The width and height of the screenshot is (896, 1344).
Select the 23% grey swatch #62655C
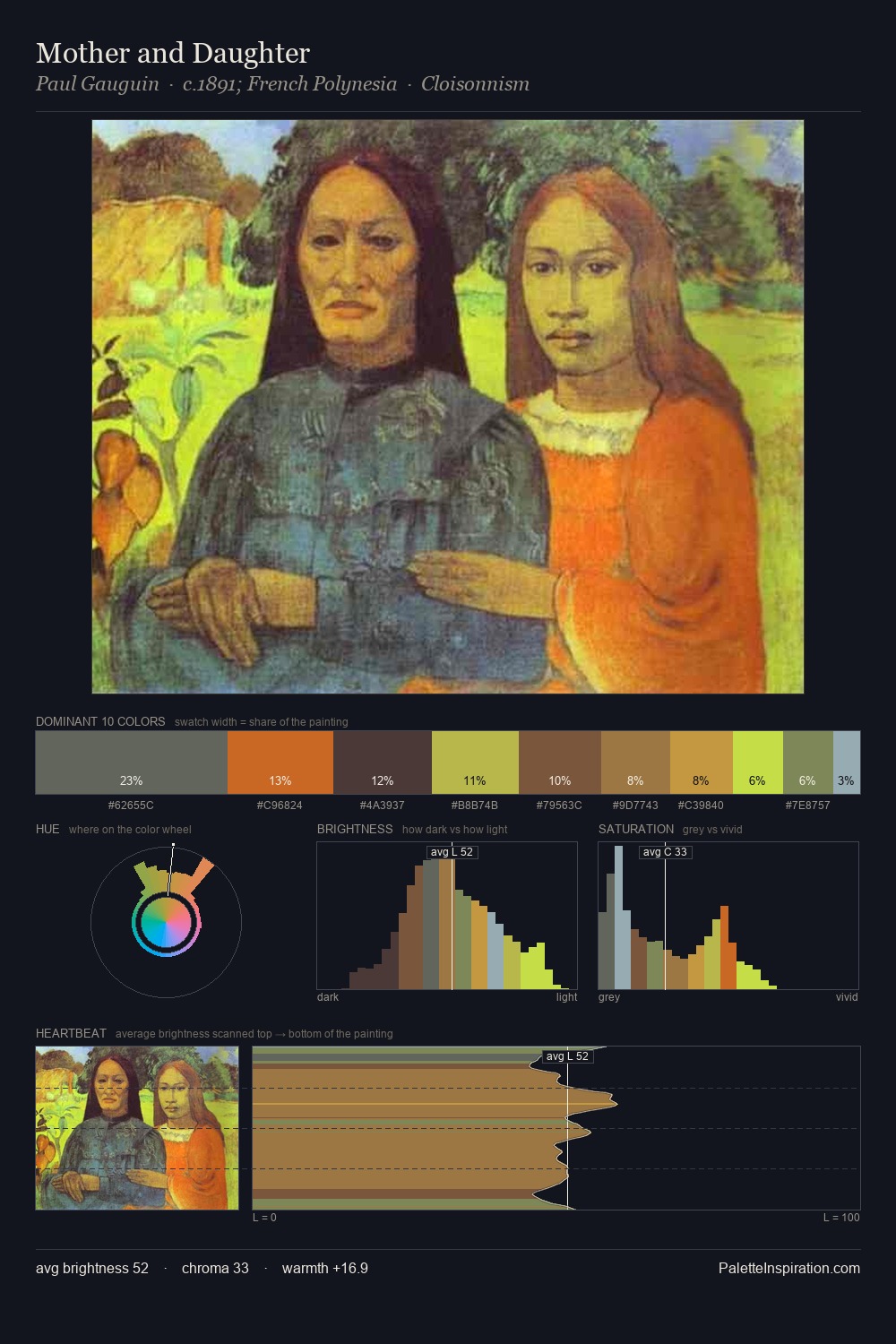tap(132, 762)
